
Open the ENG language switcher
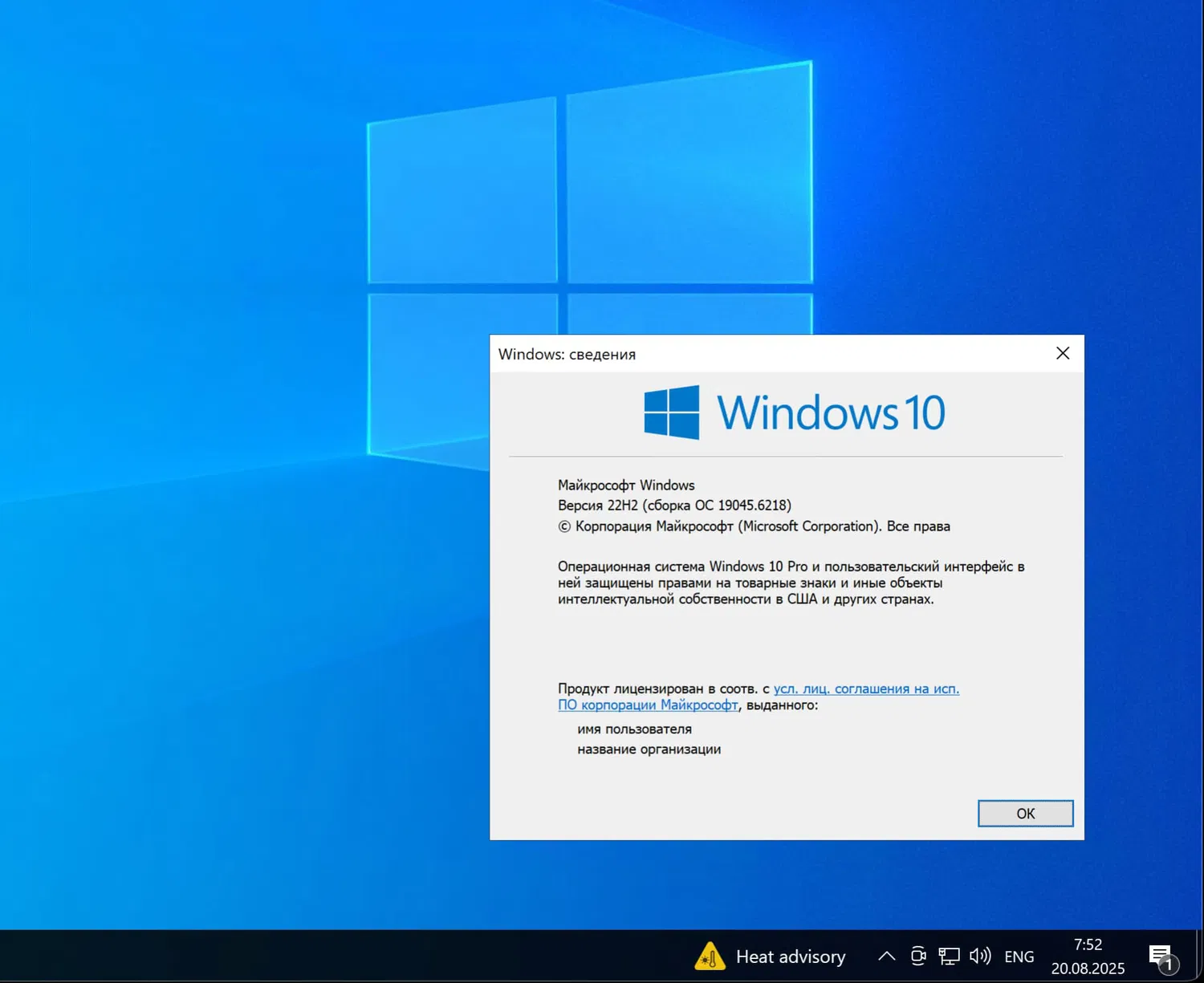coord(1019,956)
